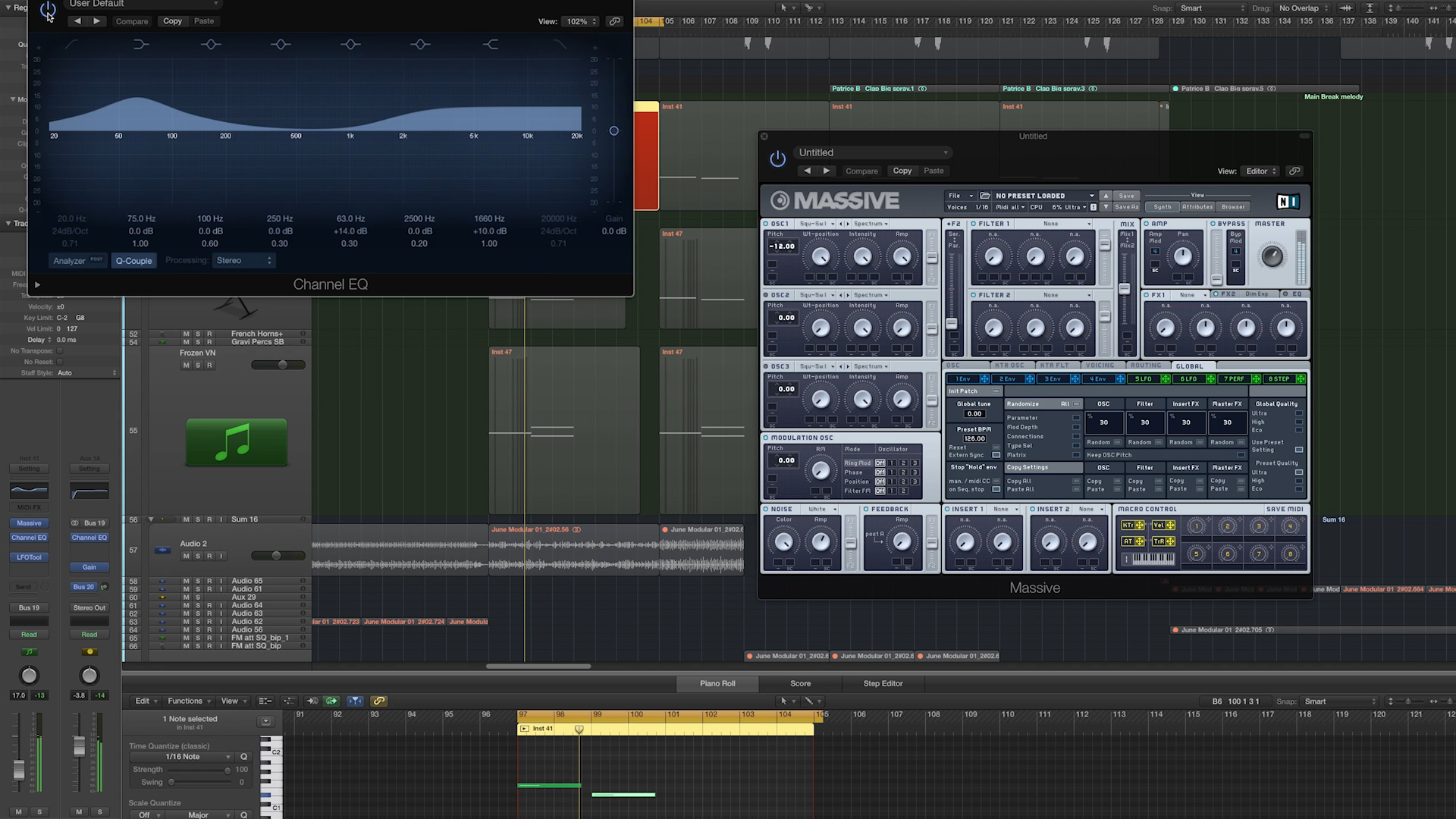Click green music note track icon
1456x819 pixels.
tap(237, 442)
